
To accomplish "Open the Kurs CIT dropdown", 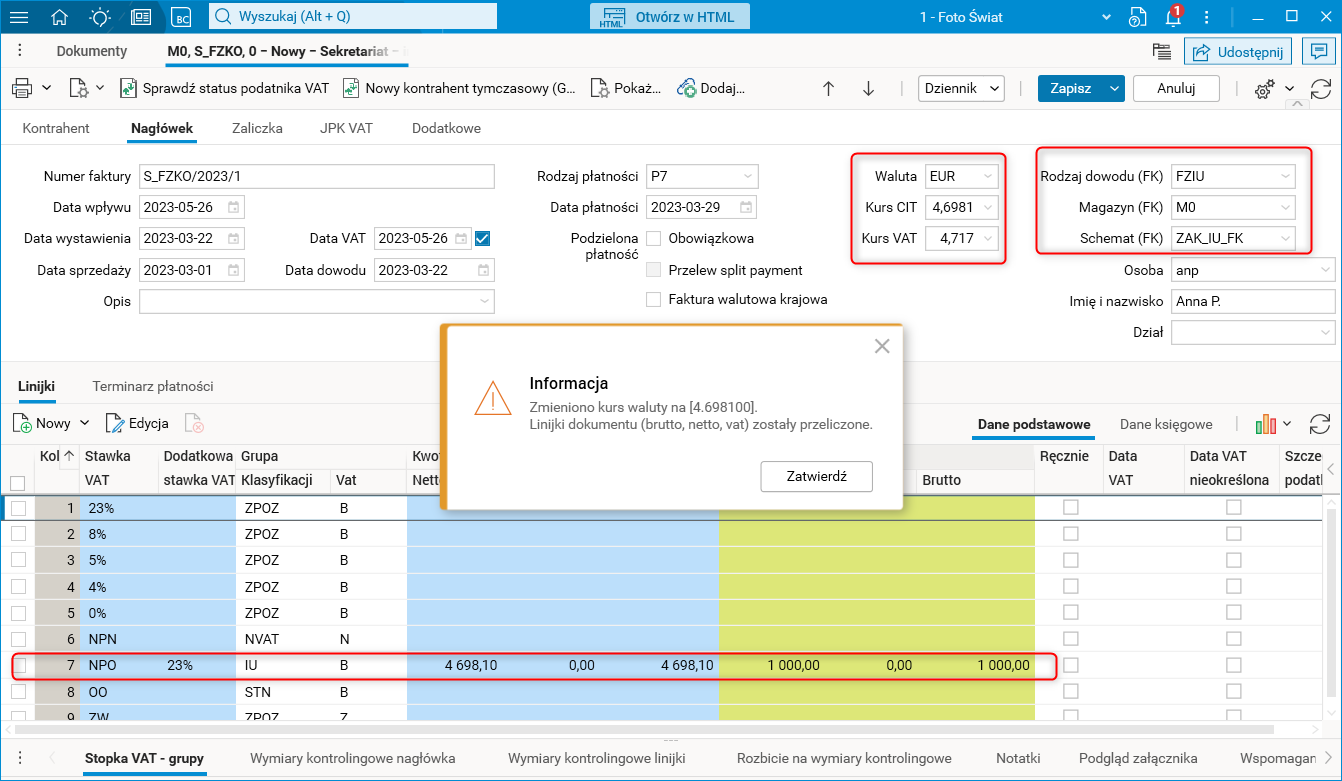I will [x=988, y=207].
